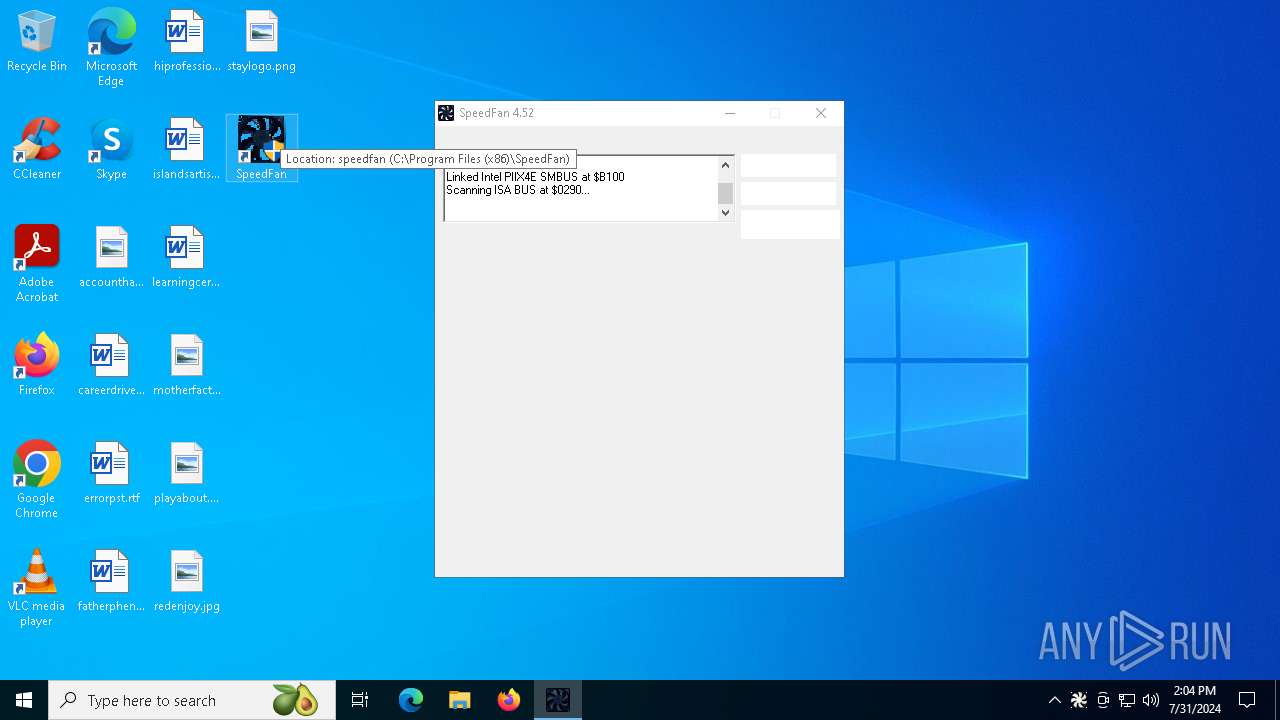Select the motherfact... image file
Image resolution: width=1280 pixels, height=720 pixels.
pyautogui.click(x=186, y=365)
